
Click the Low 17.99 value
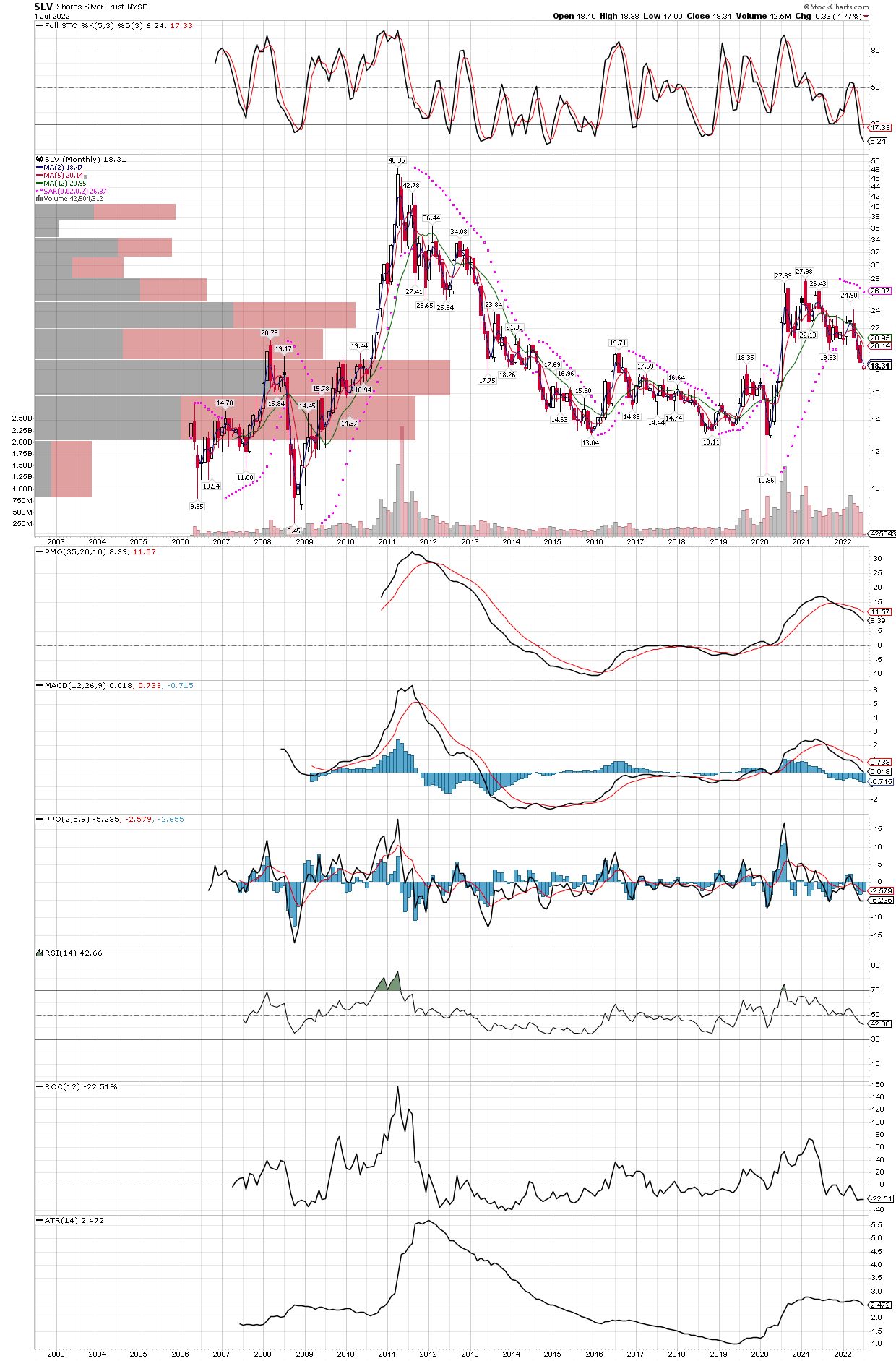(663, 16)
